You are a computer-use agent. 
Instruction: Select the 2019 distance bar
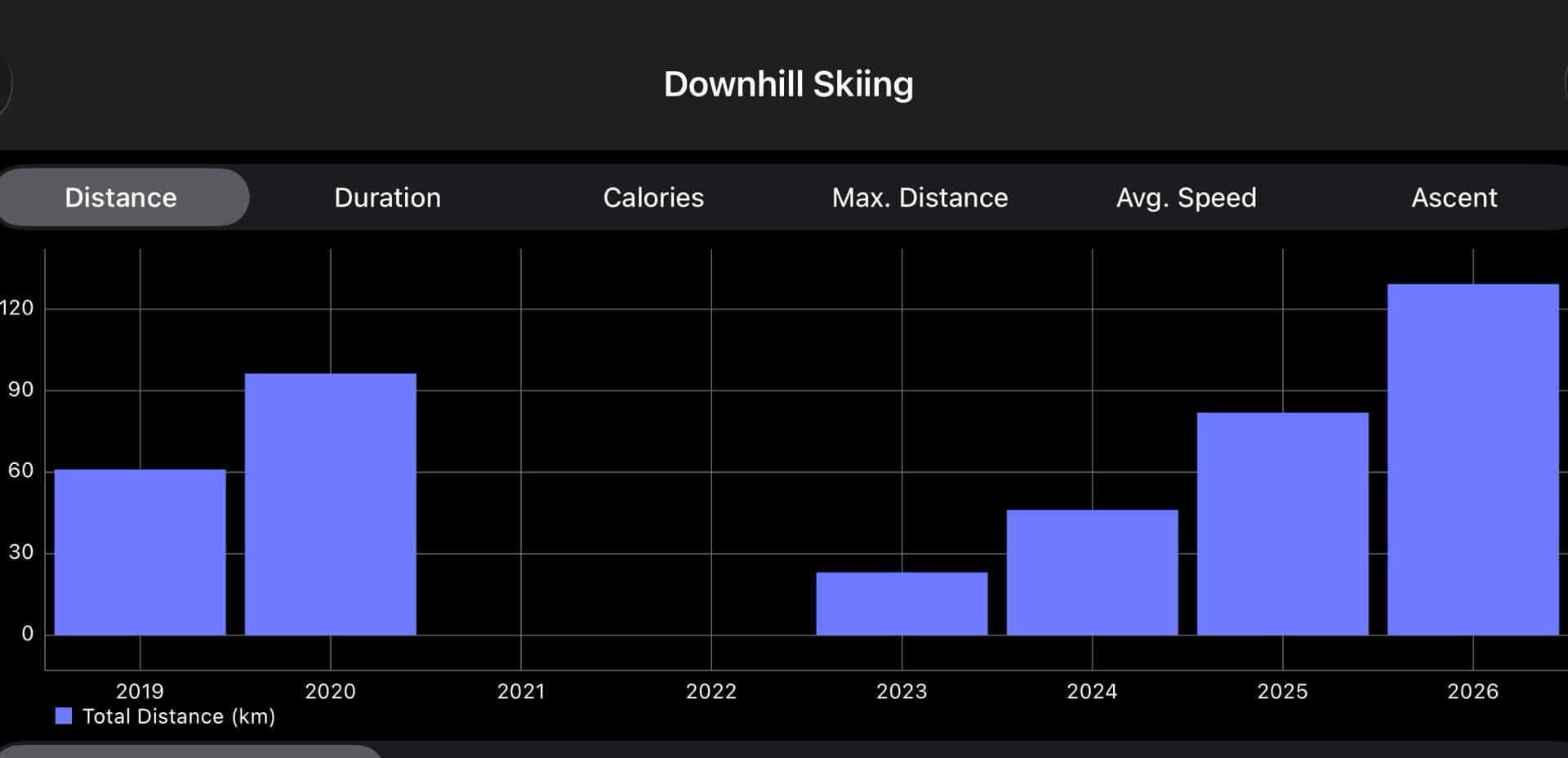tap(140, 551)
